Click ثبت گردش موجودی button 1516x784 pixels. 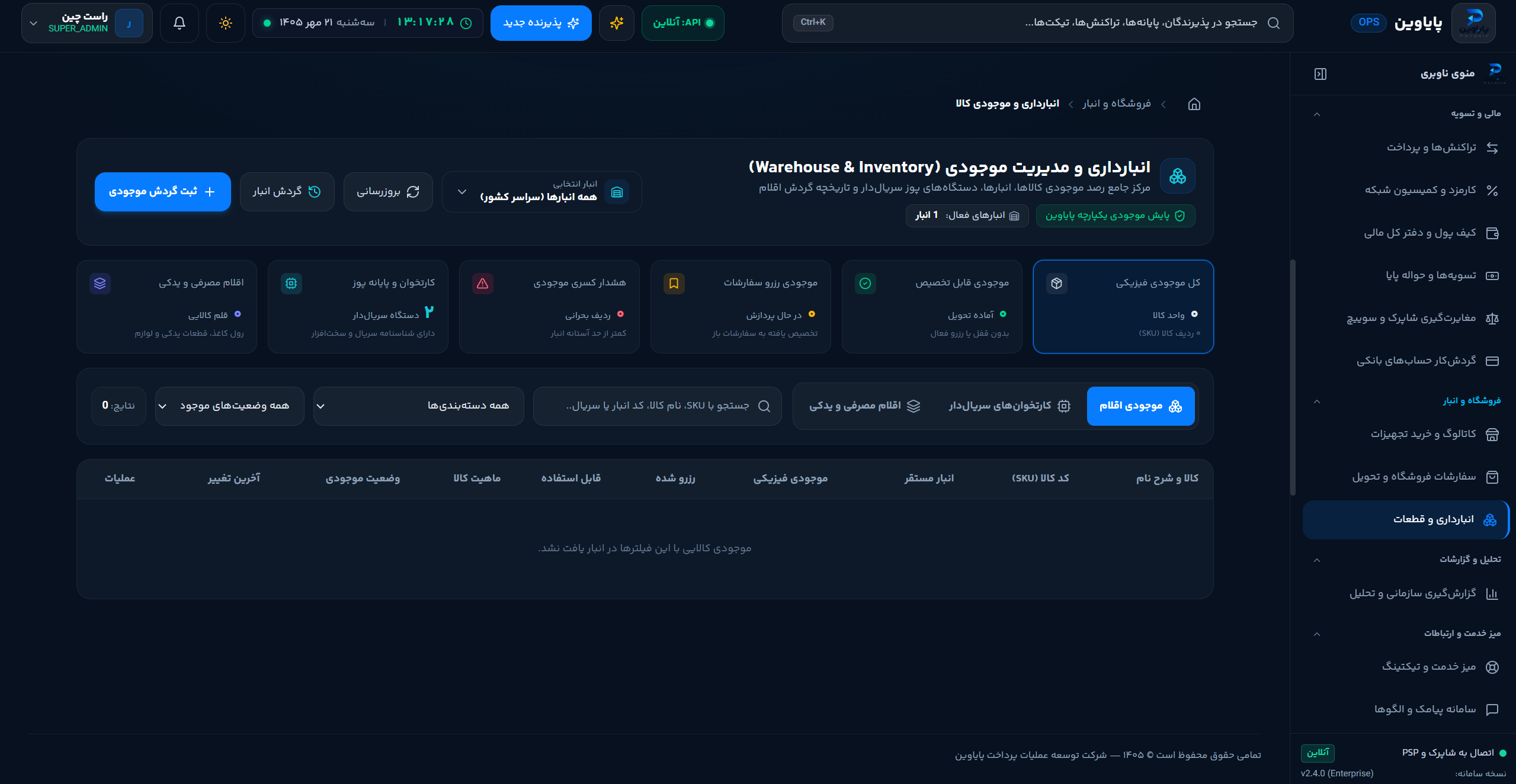[x=162, y=192]
